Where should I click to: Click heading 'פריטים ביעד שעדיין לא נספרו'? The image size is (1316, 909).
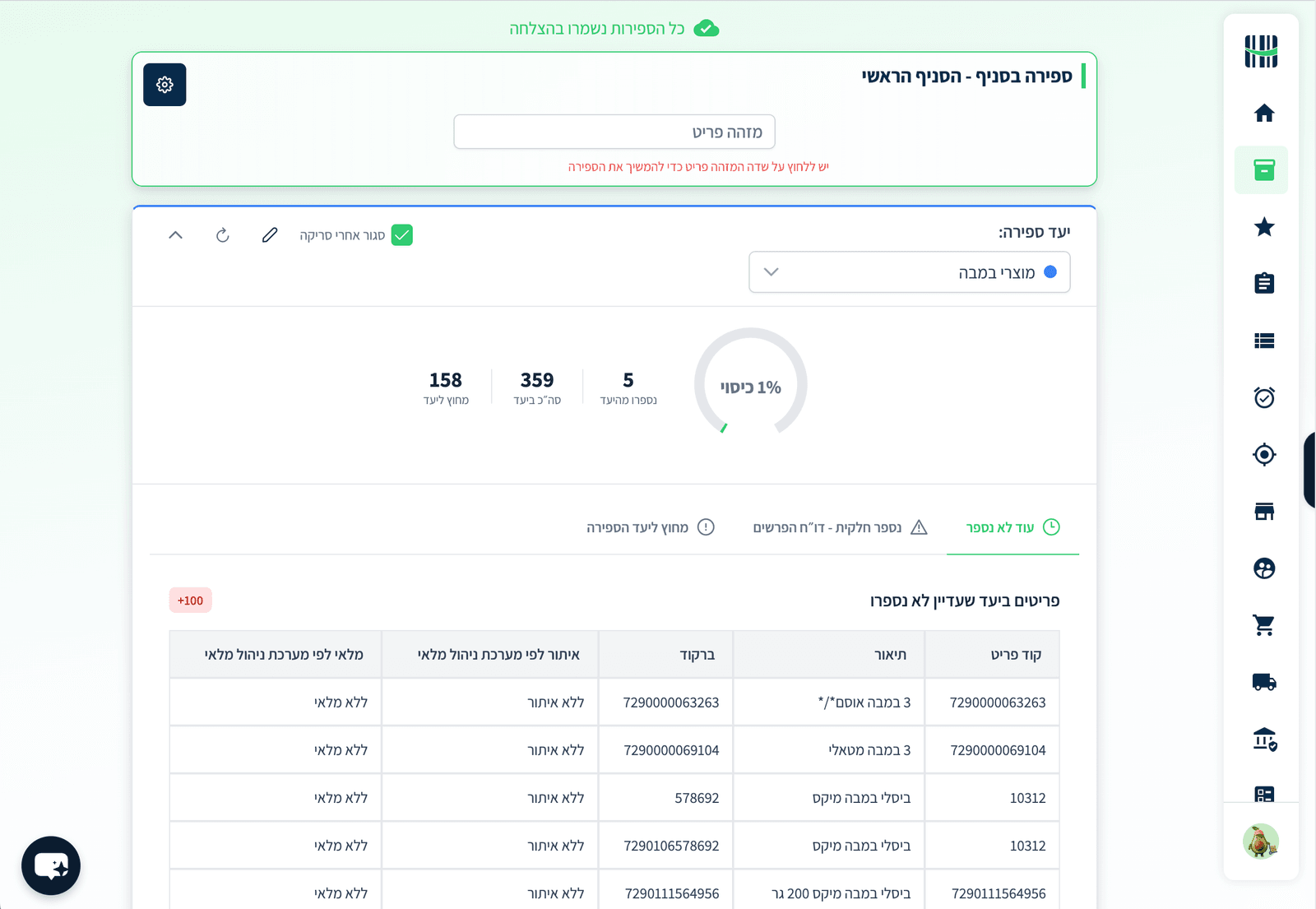(965, 601)
